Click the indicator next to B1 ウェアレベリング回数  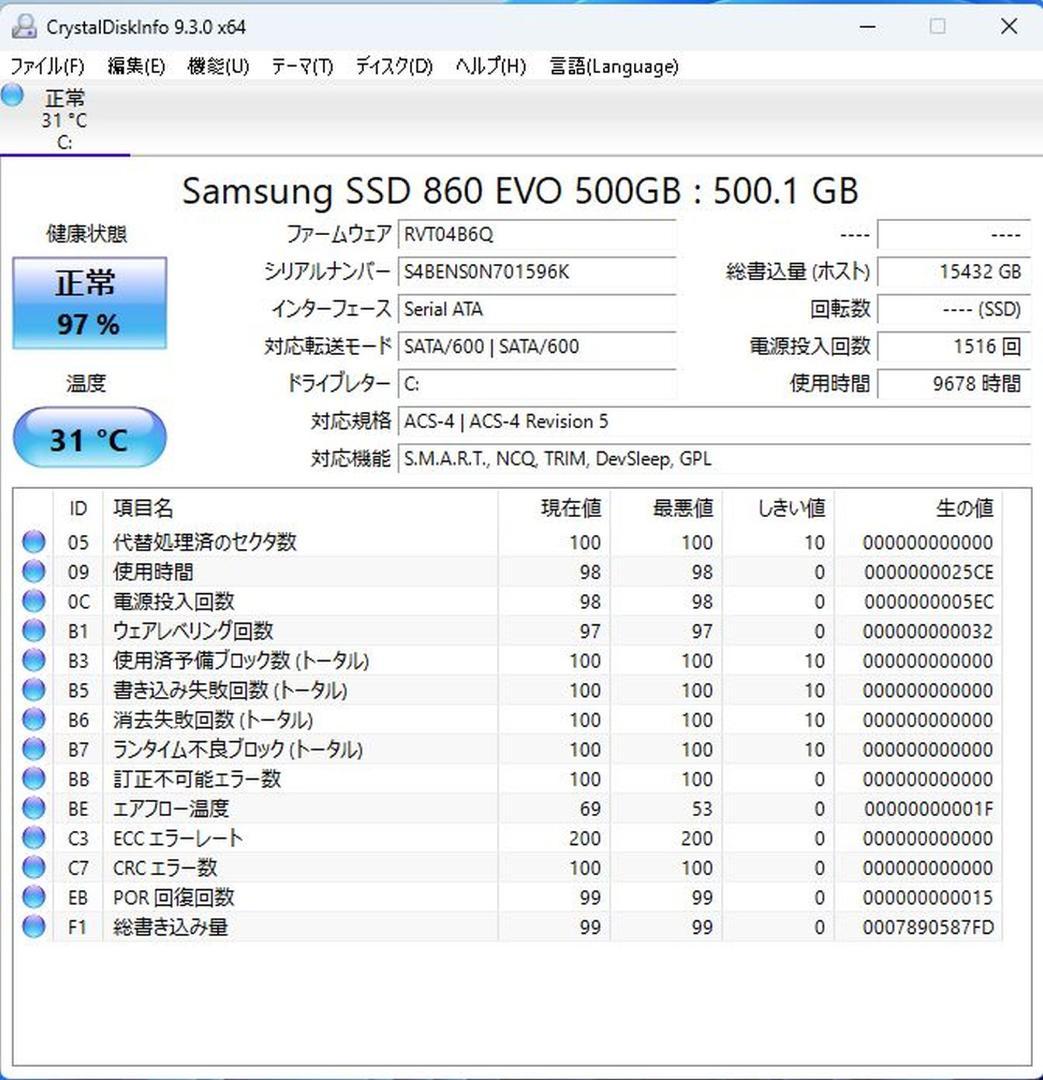click(x=33, y=631)
